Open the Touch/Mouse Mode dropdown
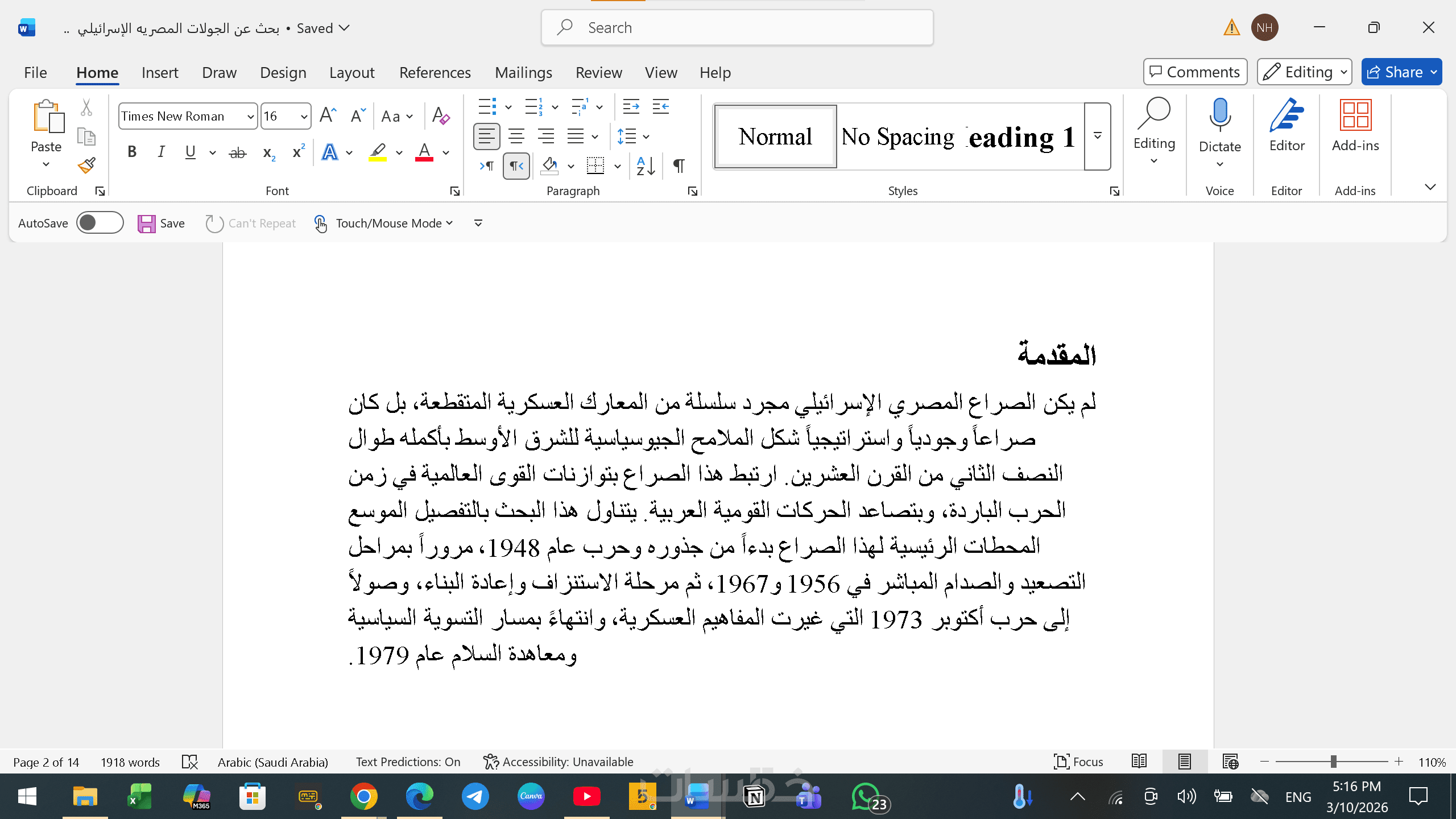 coord(394,223)
